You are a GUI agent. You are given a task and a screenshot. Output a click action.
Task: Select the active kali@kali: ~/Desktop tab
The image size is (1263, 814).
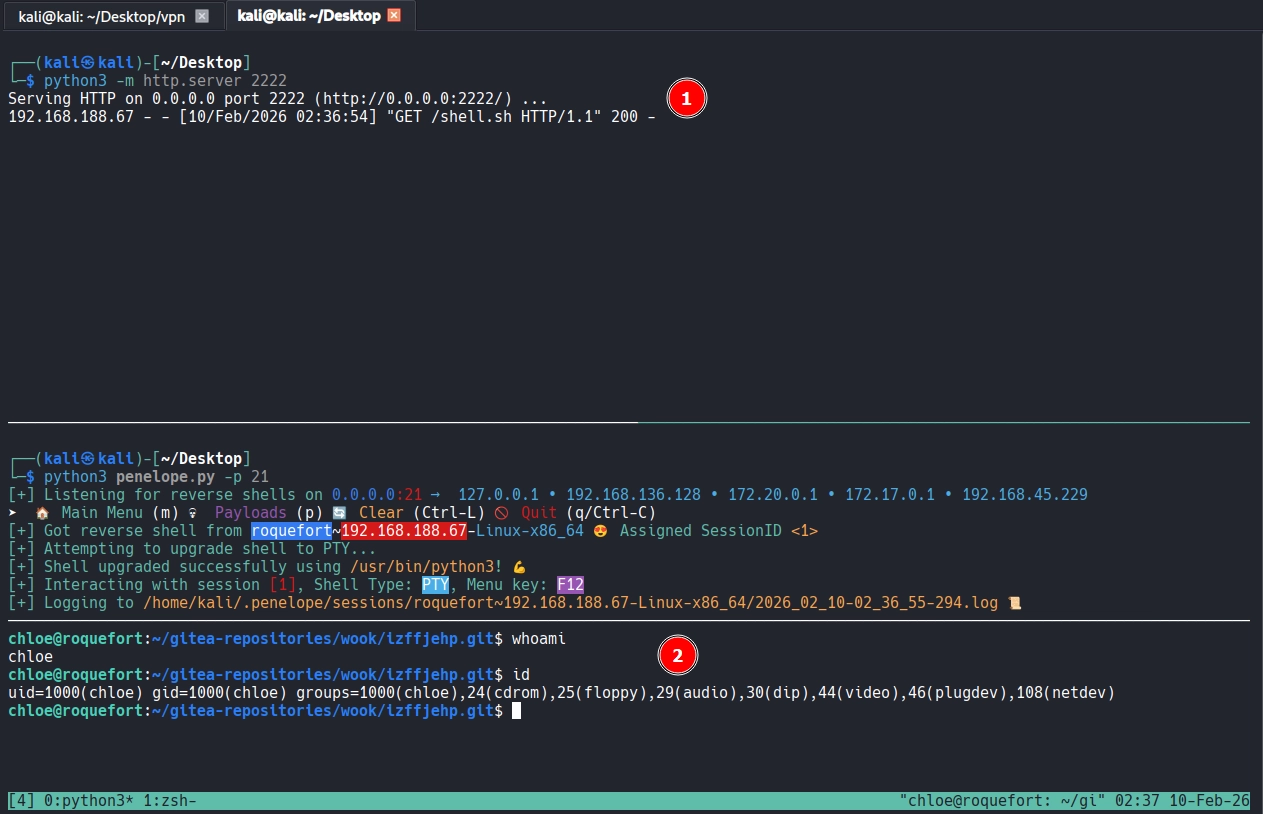(309, 16)
